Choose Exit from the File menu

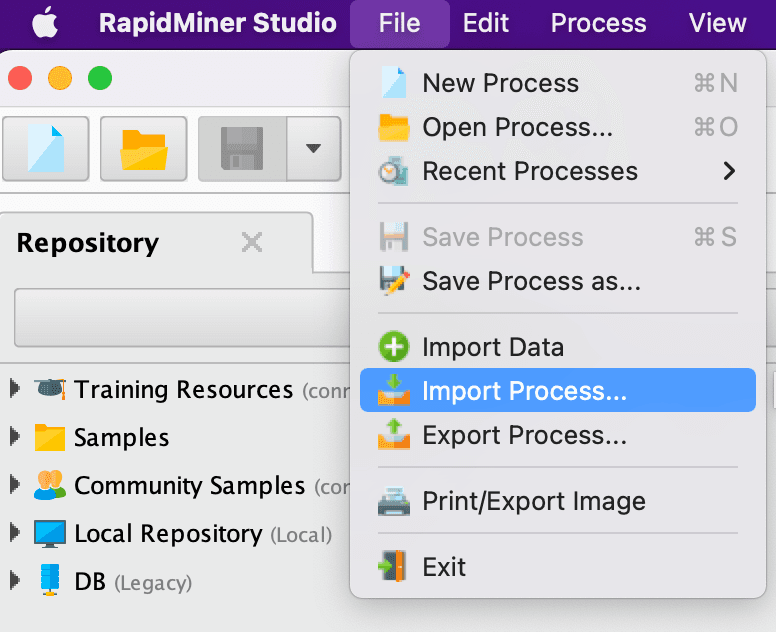558,566
